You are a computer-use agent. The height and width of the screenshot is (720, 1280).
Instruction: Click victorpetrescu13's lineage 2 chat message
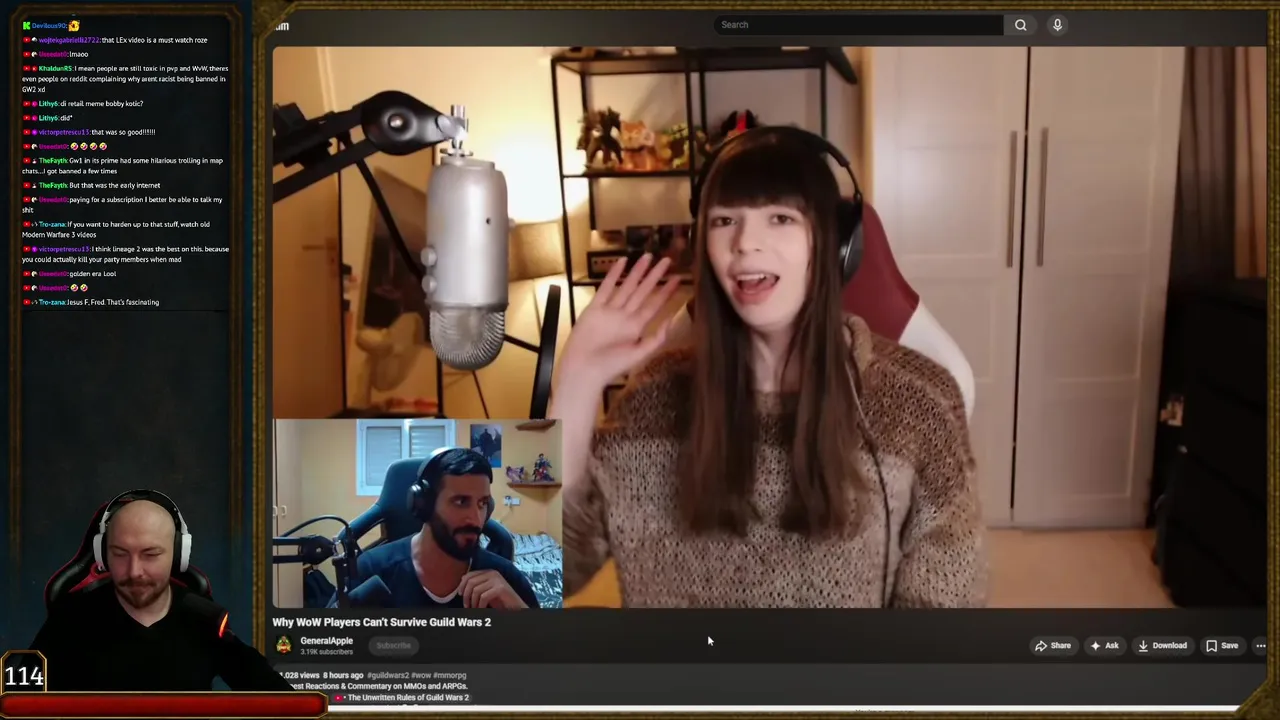coord(125,254)
